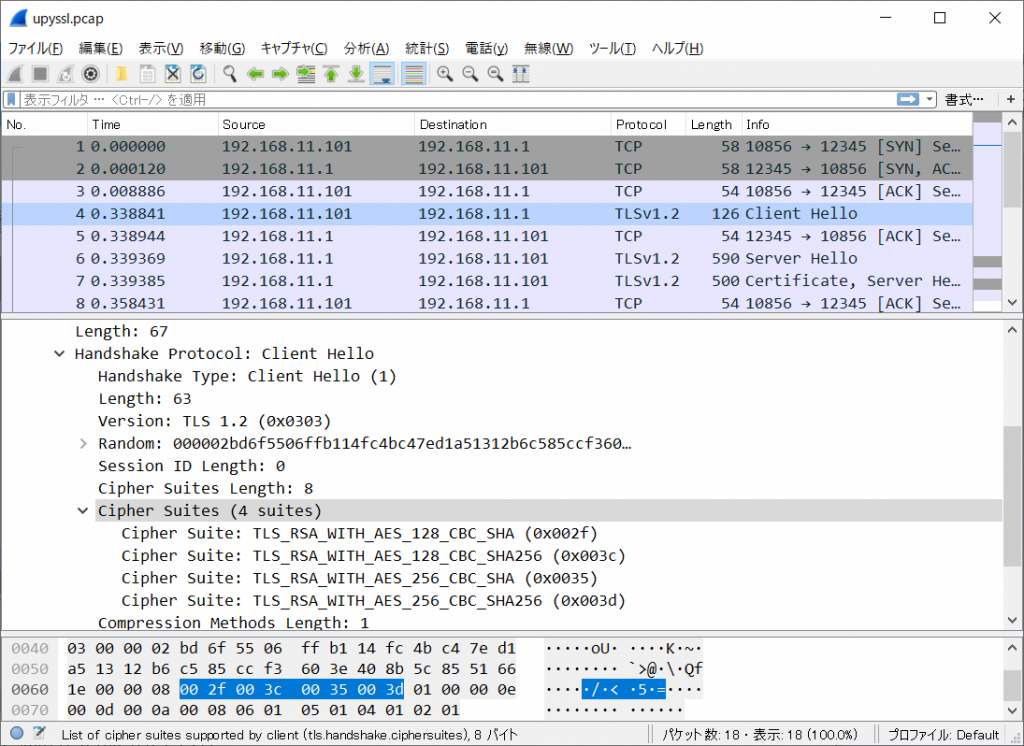Click the filter toolbar plus button
This screenshot has height=746, width=1024.
pos(1011,98)
